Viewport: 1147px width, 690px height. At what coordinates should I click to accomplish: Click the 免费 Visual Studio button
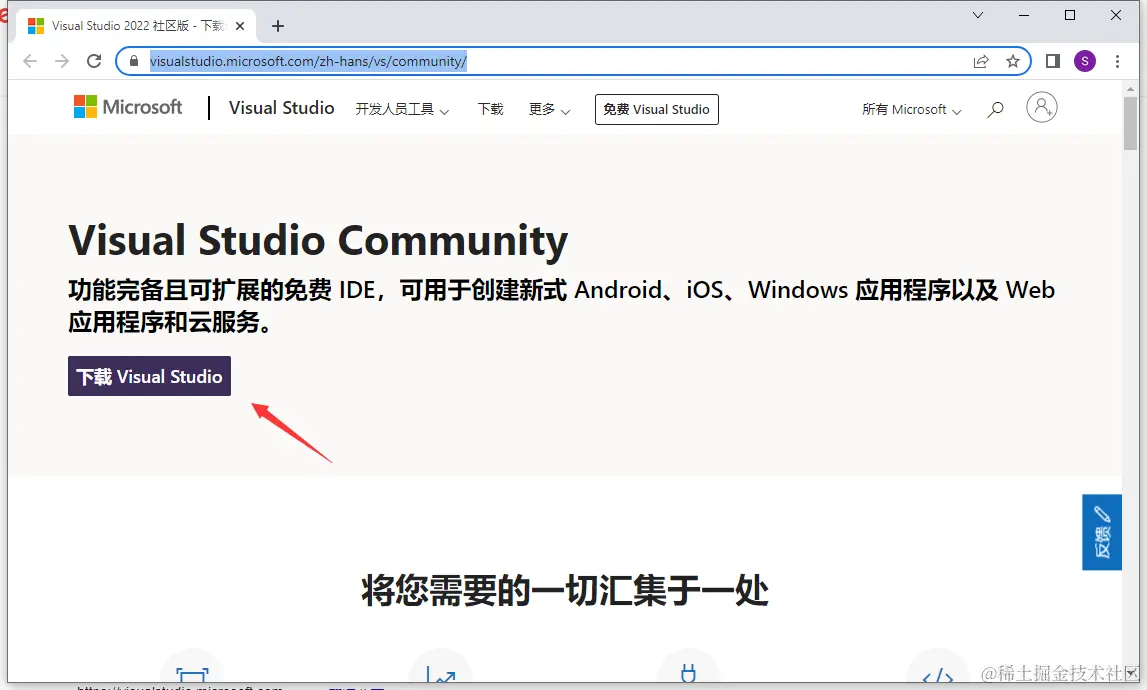(x=657, y=109)
